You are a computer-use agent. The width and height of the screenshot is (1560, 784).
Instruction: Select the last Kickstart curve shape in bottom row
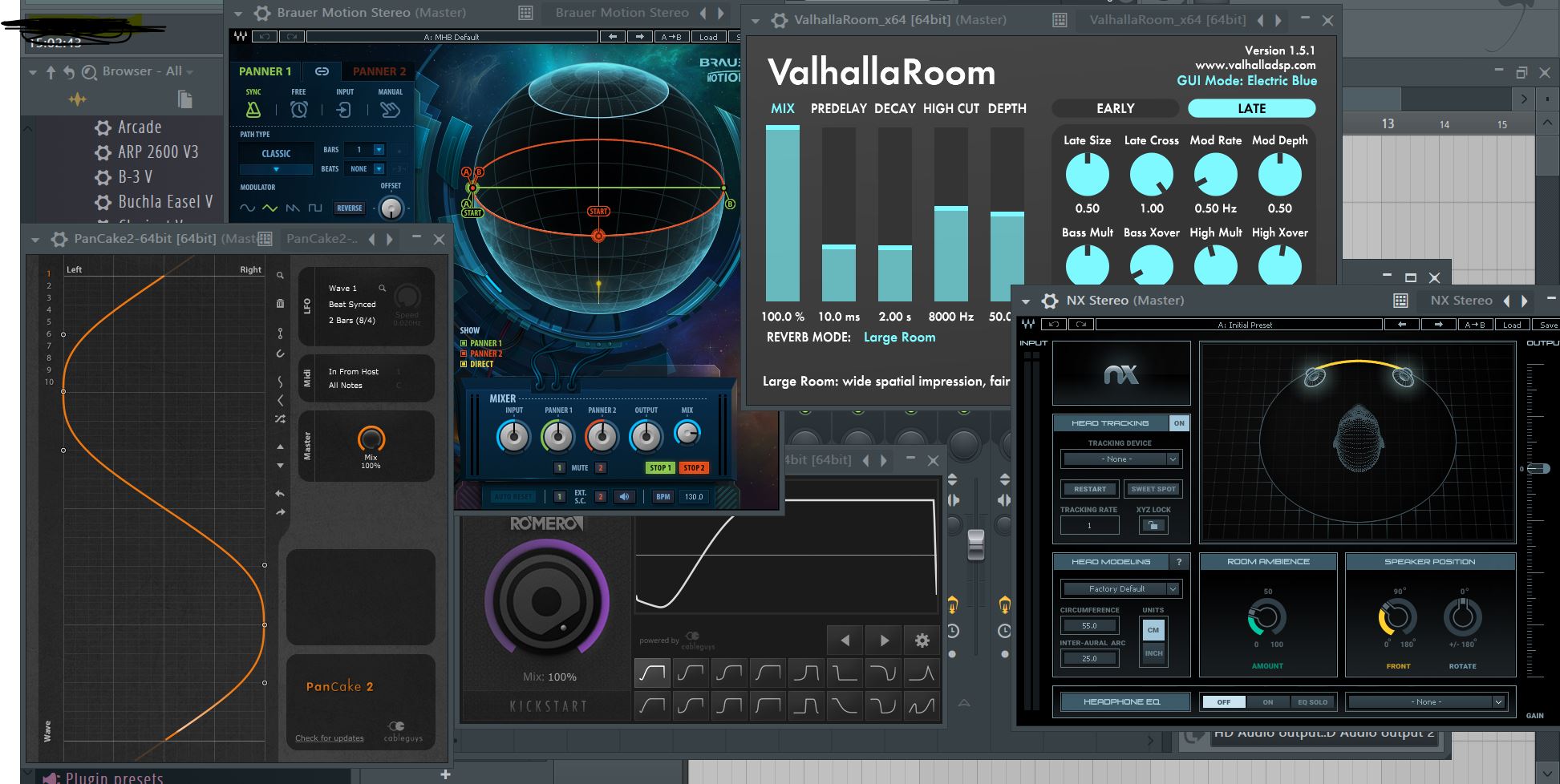(x=922, y=705)
